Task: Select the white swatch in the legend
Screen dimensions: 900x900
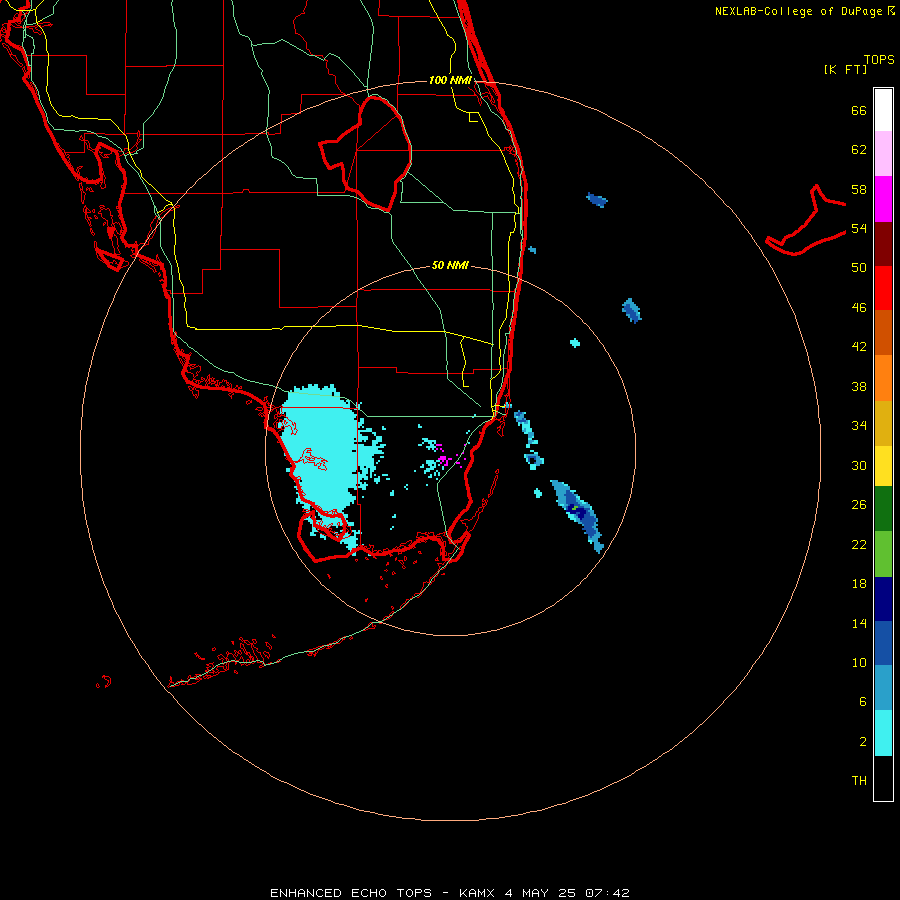Action: click(x=883, y=110)
